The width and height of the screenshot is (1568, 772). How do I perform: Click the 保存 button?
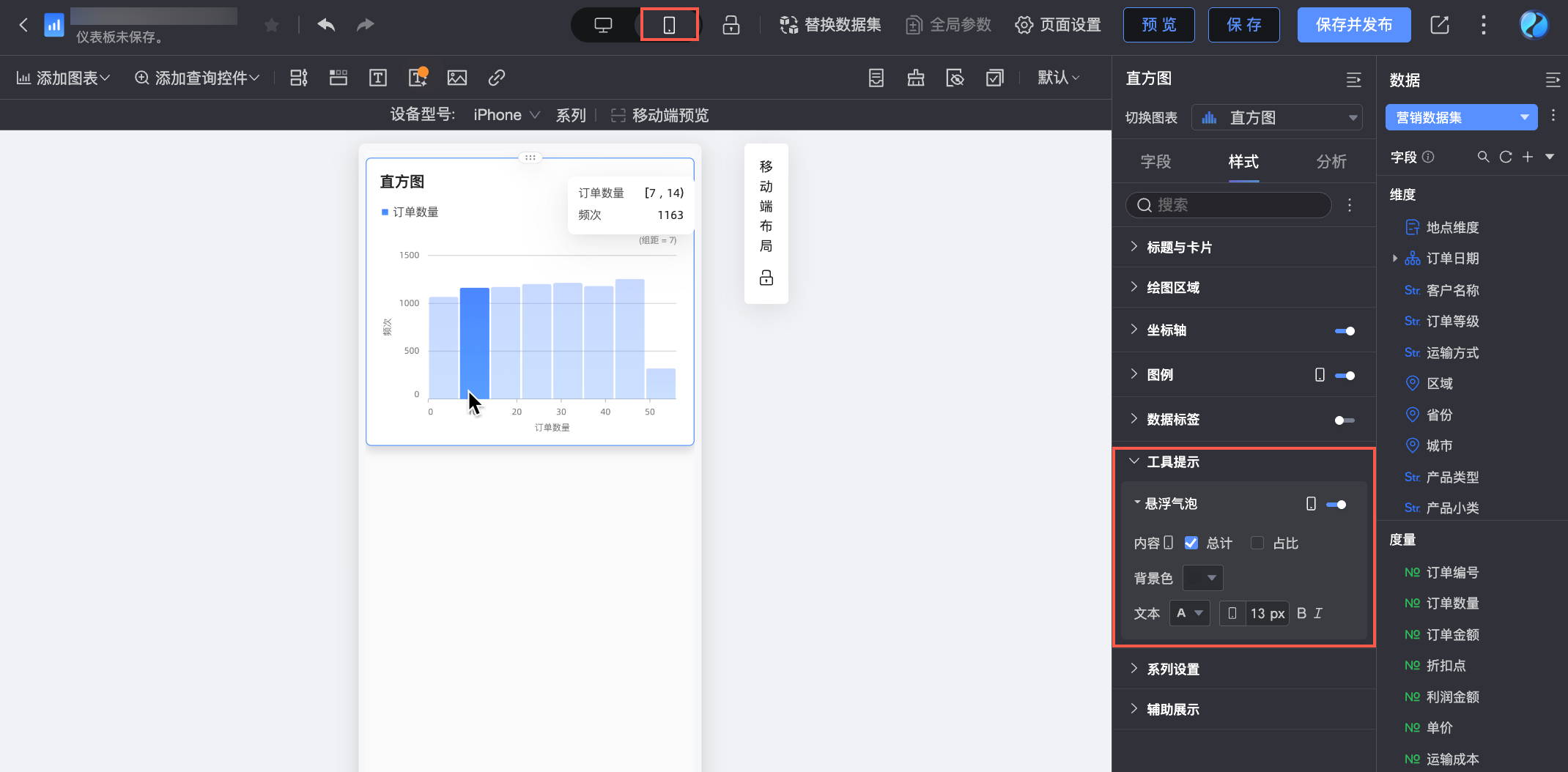(1244, 25)
